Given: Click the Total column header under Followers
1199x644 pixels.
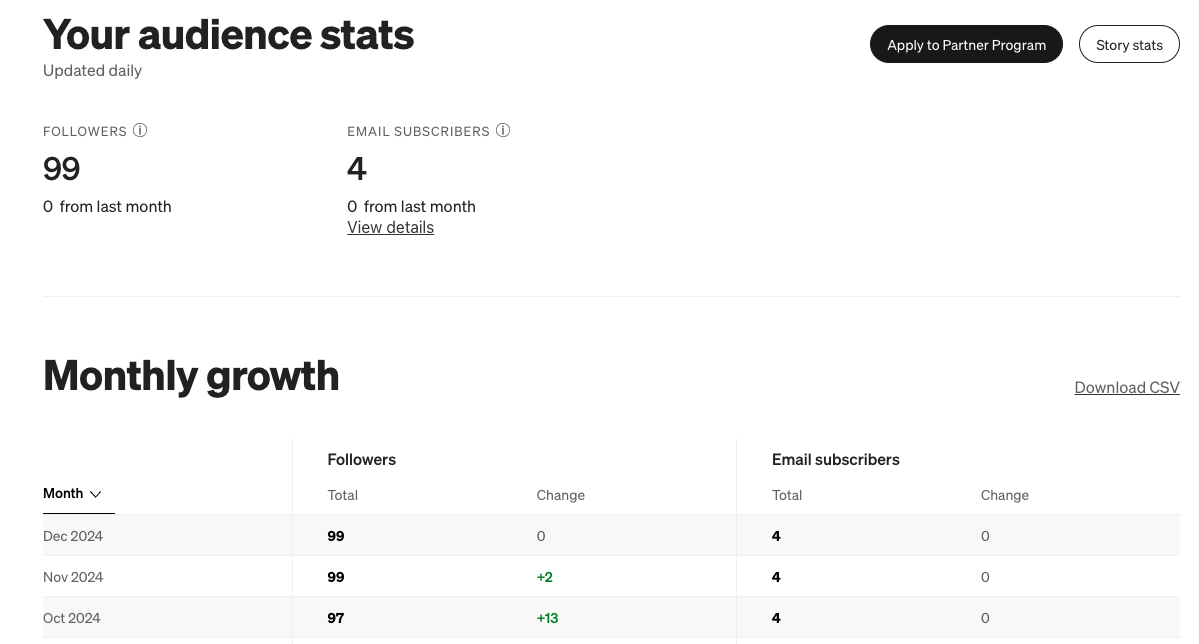Looking at the screenshot, I should (342, 495).
